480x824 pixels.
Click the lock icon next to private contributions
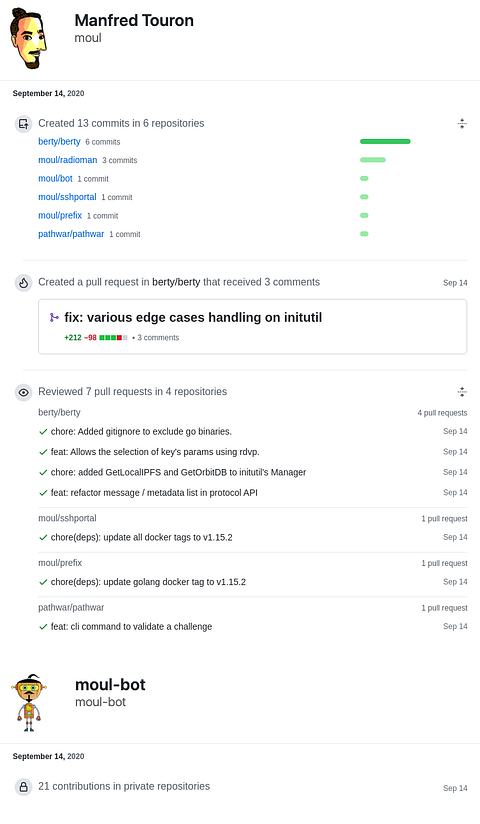(x=23, y=787)
